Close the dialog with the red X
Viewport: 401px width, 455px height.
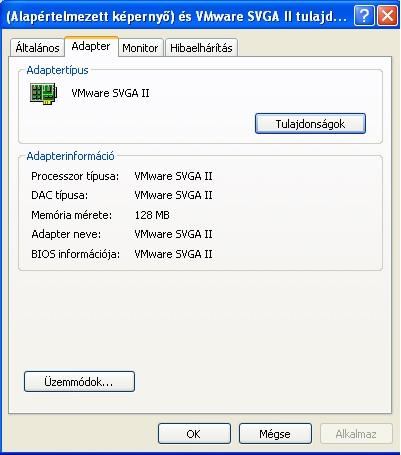tap(387, 16)
